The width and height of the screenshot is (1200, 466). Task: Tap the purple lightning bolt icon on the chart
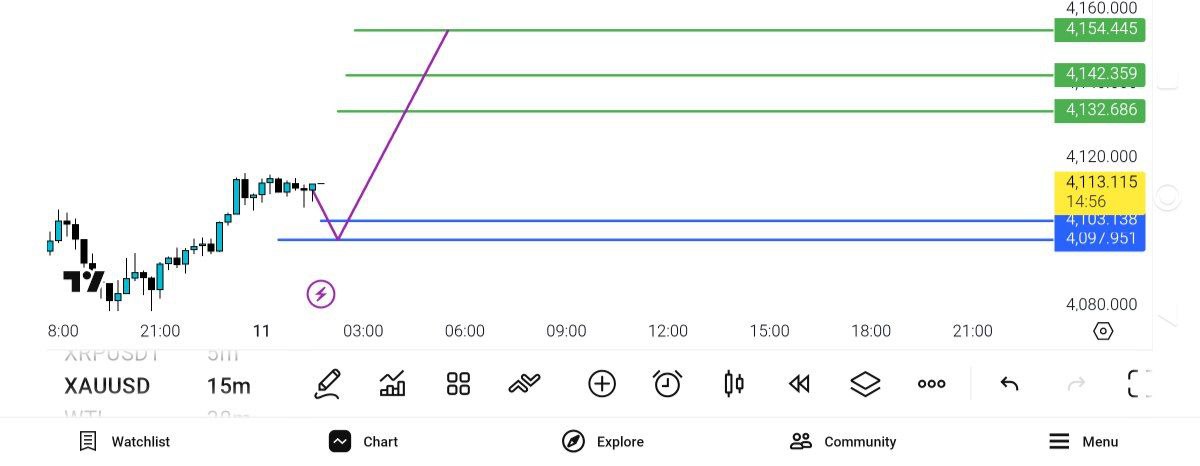pos(321,294)
